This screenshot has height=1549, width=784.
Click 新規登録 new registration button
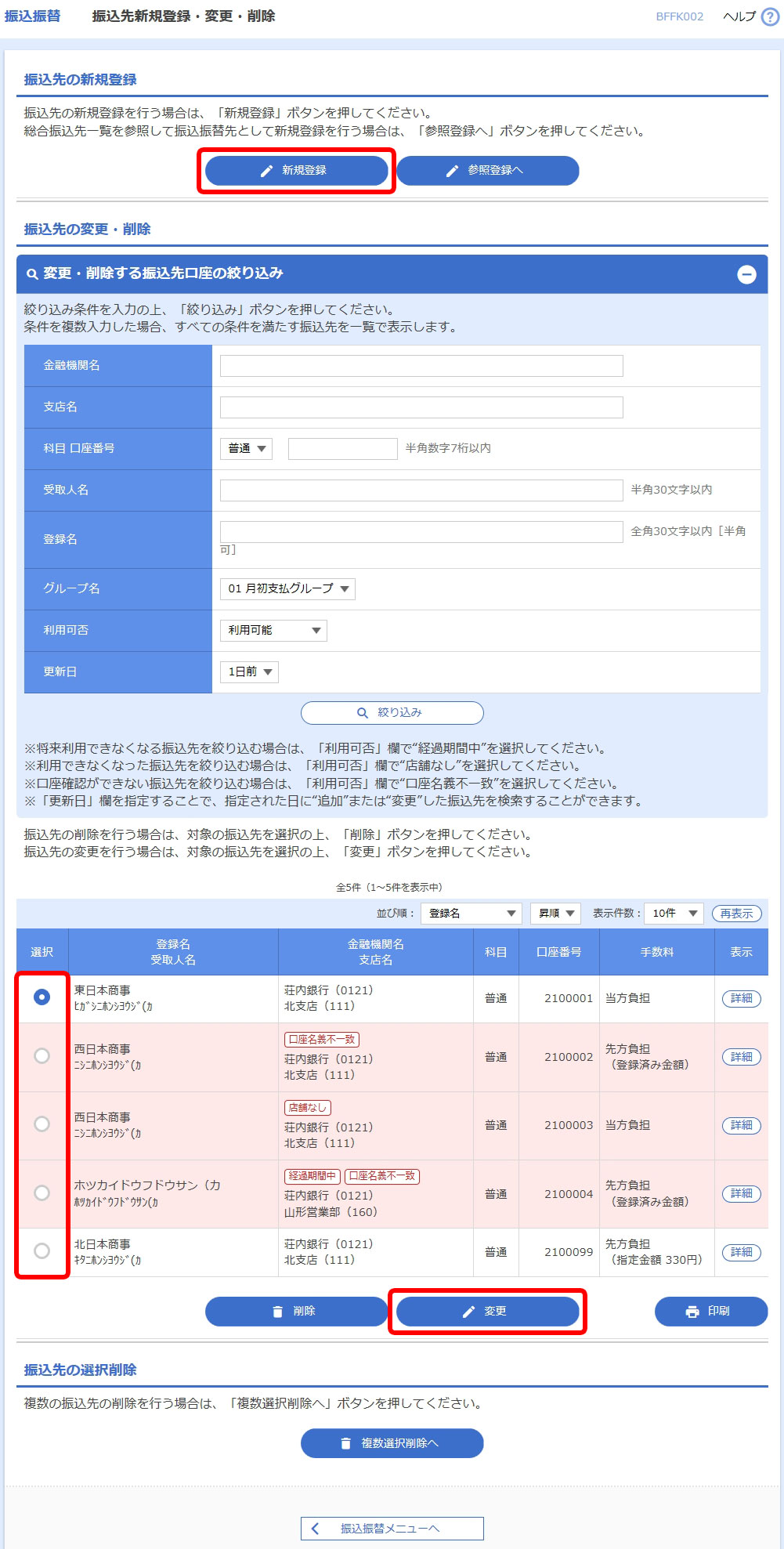pyautogui.click(x=297, y=171)
